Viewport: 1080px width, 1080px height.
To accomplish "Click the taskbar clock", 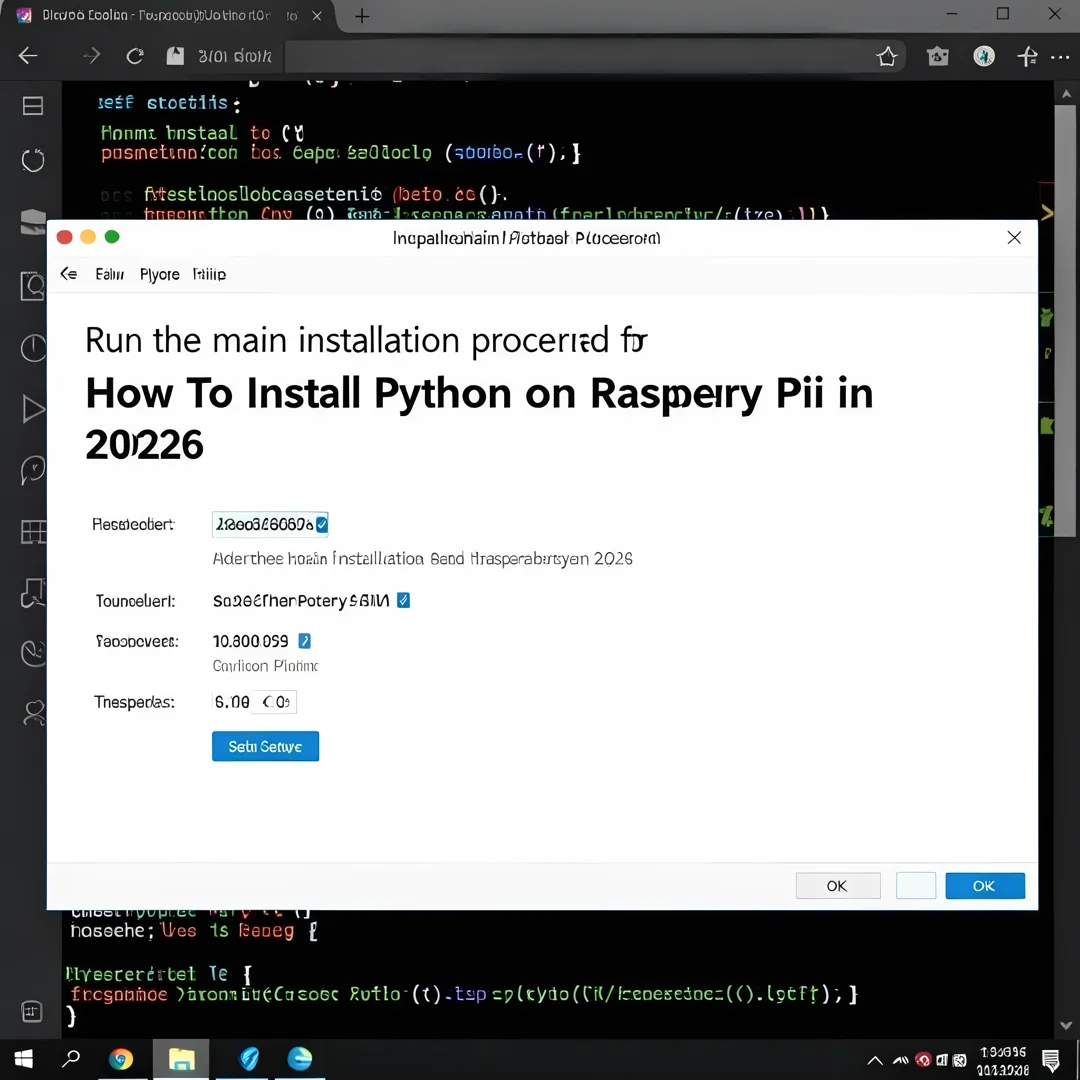I will pyautogui.click(x=1003, y=1061).
